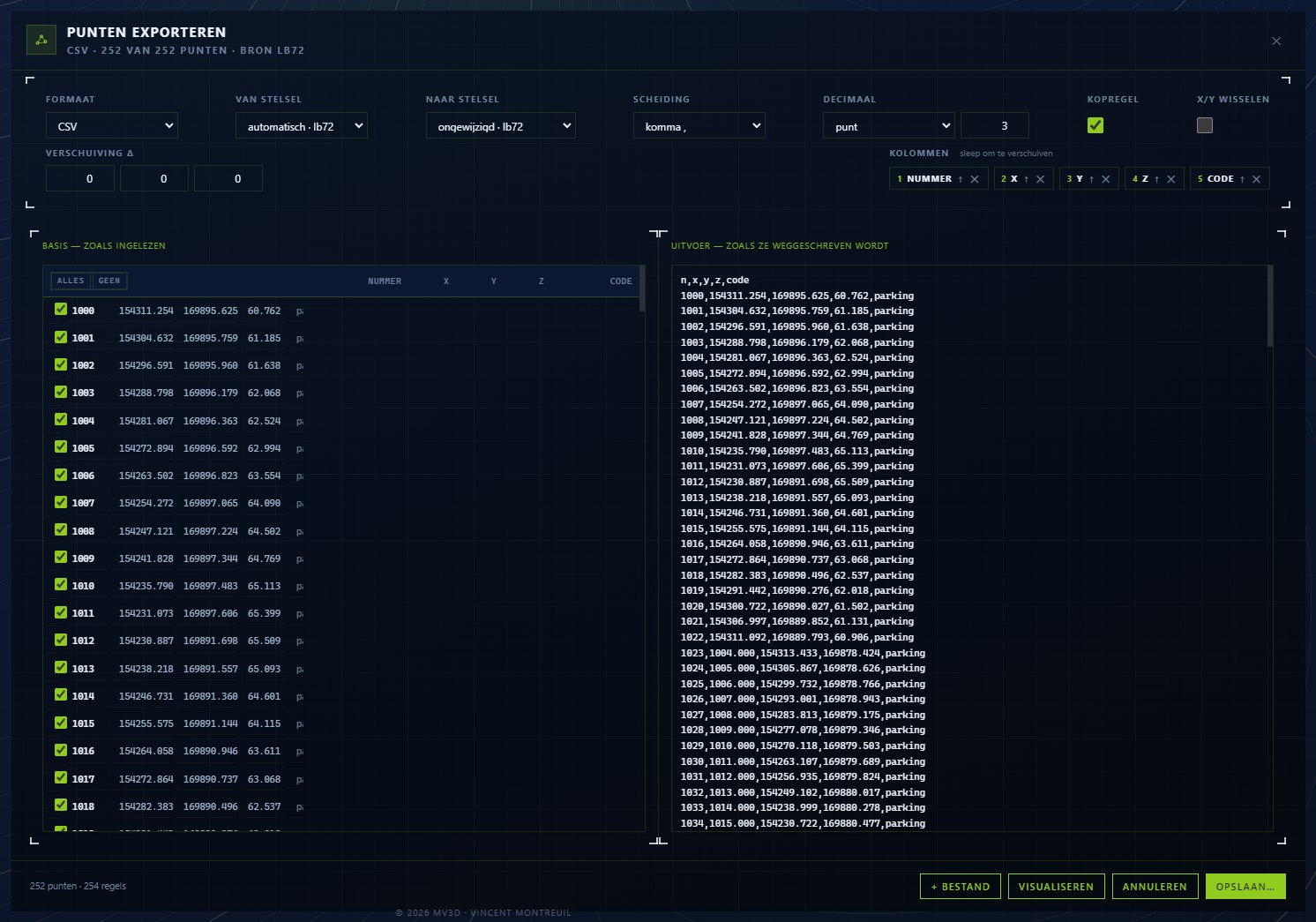Click Y value 169891.144 in row 1015
Image resolution: width=1316 pixels, height=922 pixels.
tap(211, 723)
